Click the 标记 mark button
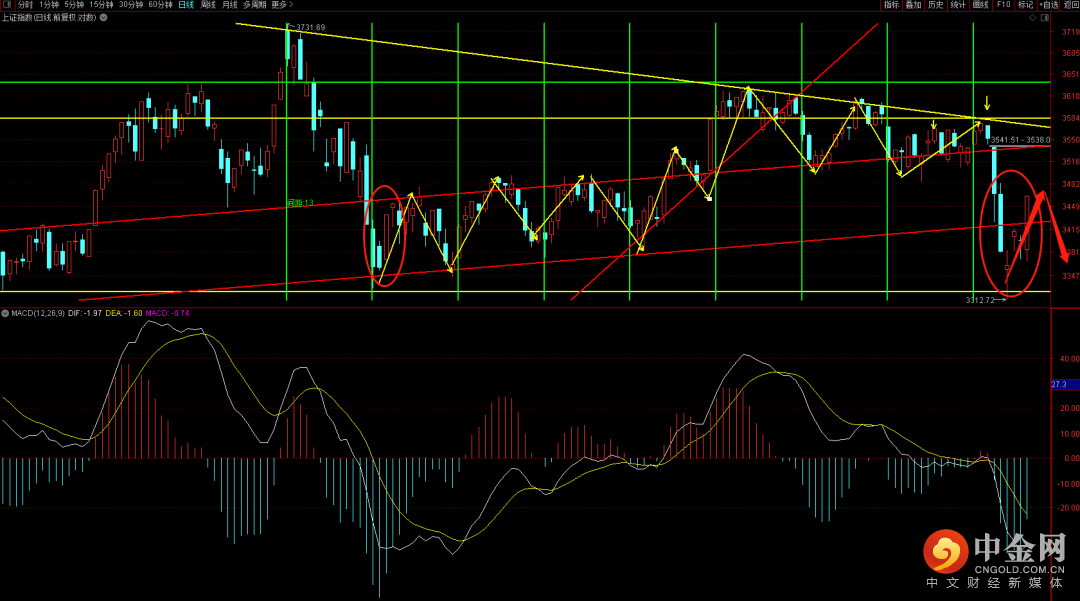This screenshot has width=1080, height=601. pyautogui.click(x=1026, y=5)
